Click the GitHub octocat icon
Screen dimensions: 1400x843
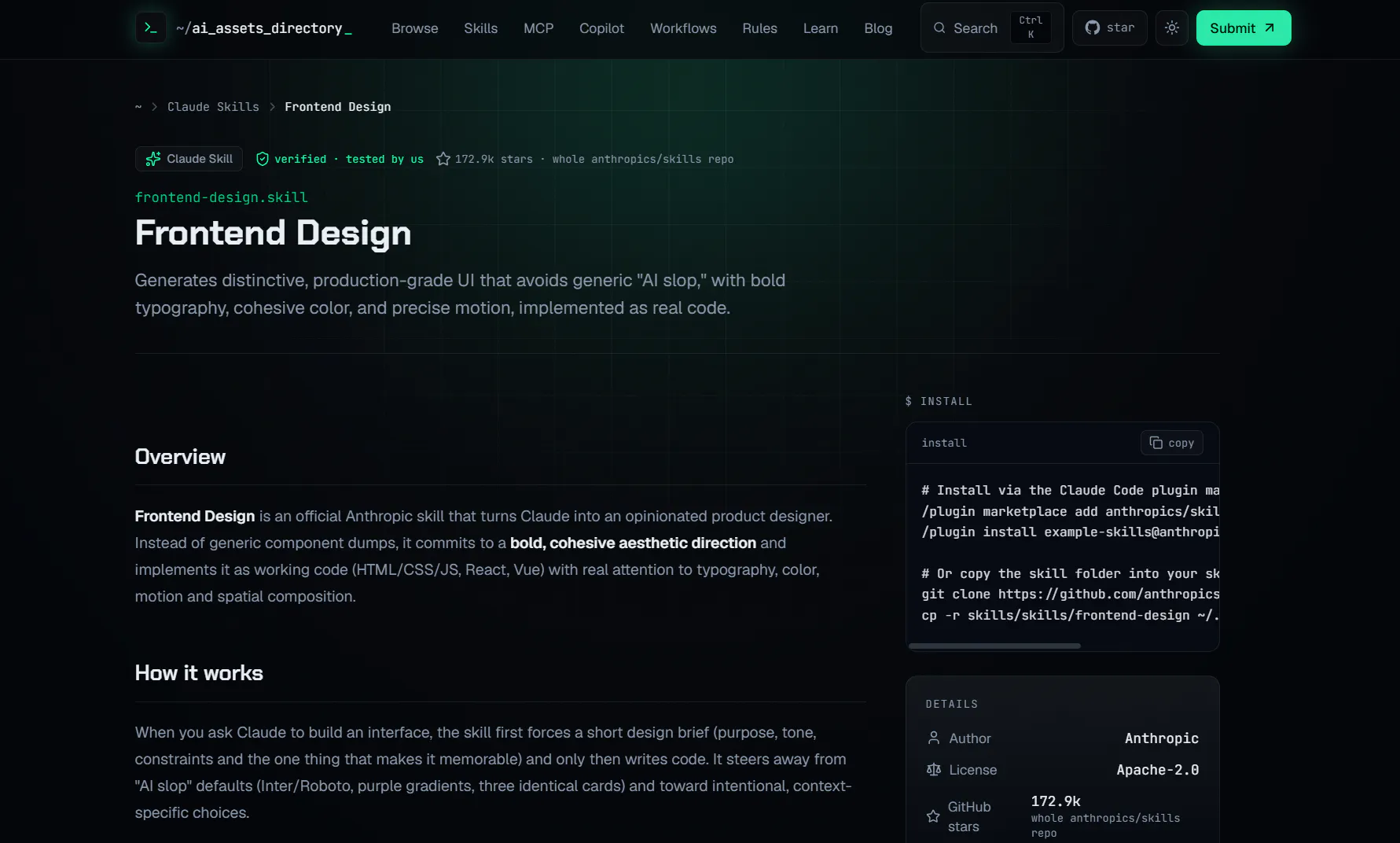[1093, 28]
